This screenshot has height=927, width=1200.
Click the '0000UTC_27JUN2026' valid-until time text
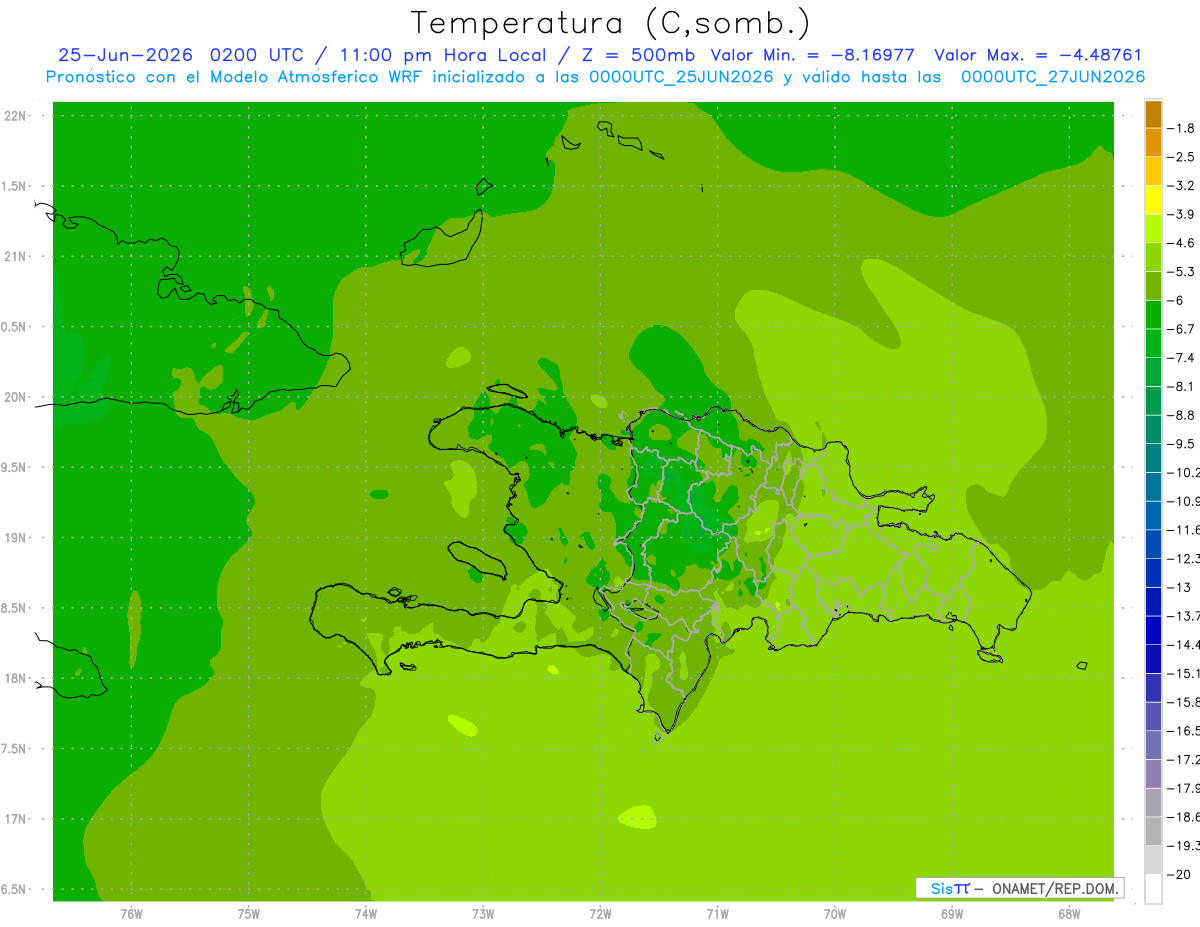point(1053,77)
